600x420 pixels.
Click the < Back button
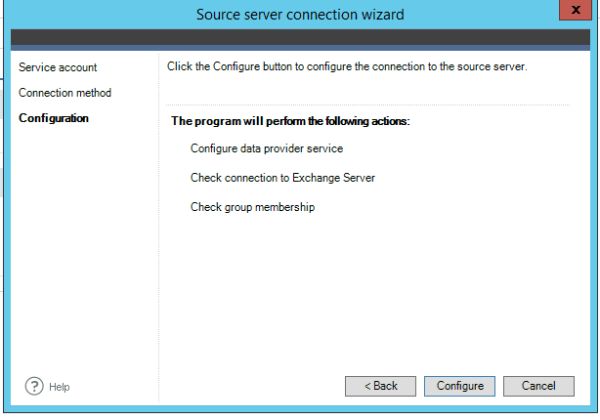(x=380, y=386)
